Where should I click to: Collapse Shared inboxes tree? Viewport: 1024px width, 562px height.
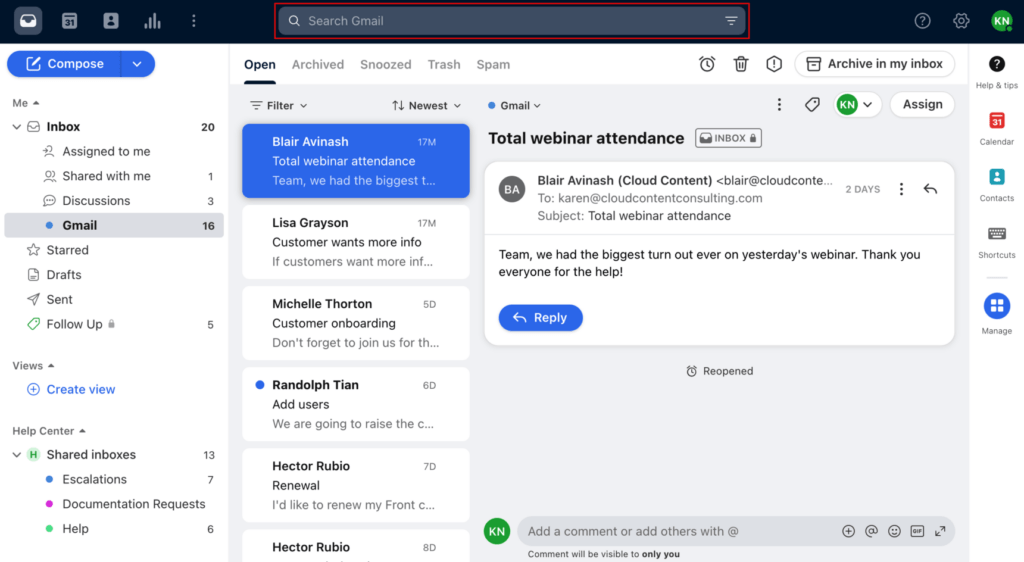click(16, 454)
